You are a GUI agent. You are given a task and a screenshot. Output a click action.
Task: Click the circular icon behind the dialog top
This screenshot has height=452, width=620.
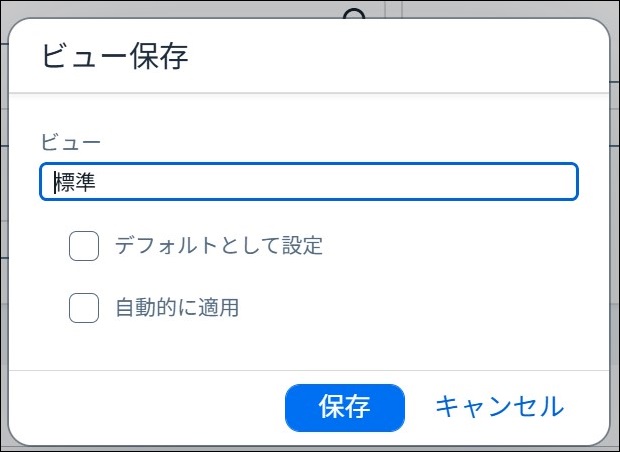(x=354, y=14)
